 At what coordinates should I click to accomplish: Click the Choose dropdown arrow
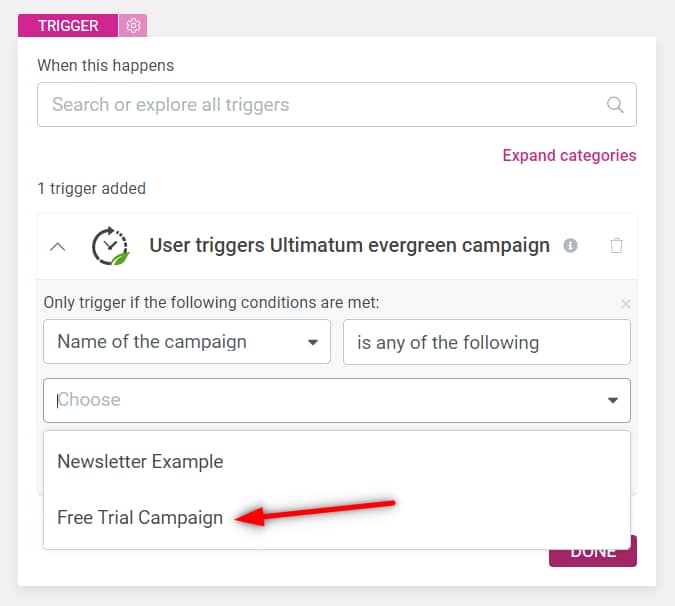pos(612,400)
